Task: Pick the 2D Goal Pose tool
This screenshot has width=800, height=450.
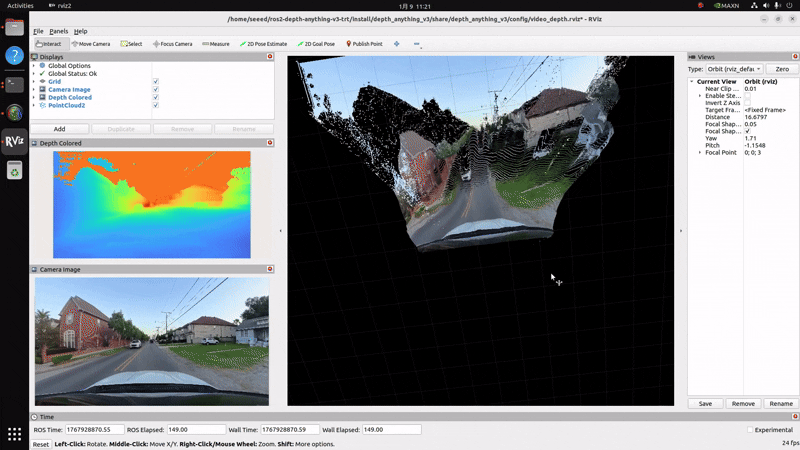Action: click(316, 44)
